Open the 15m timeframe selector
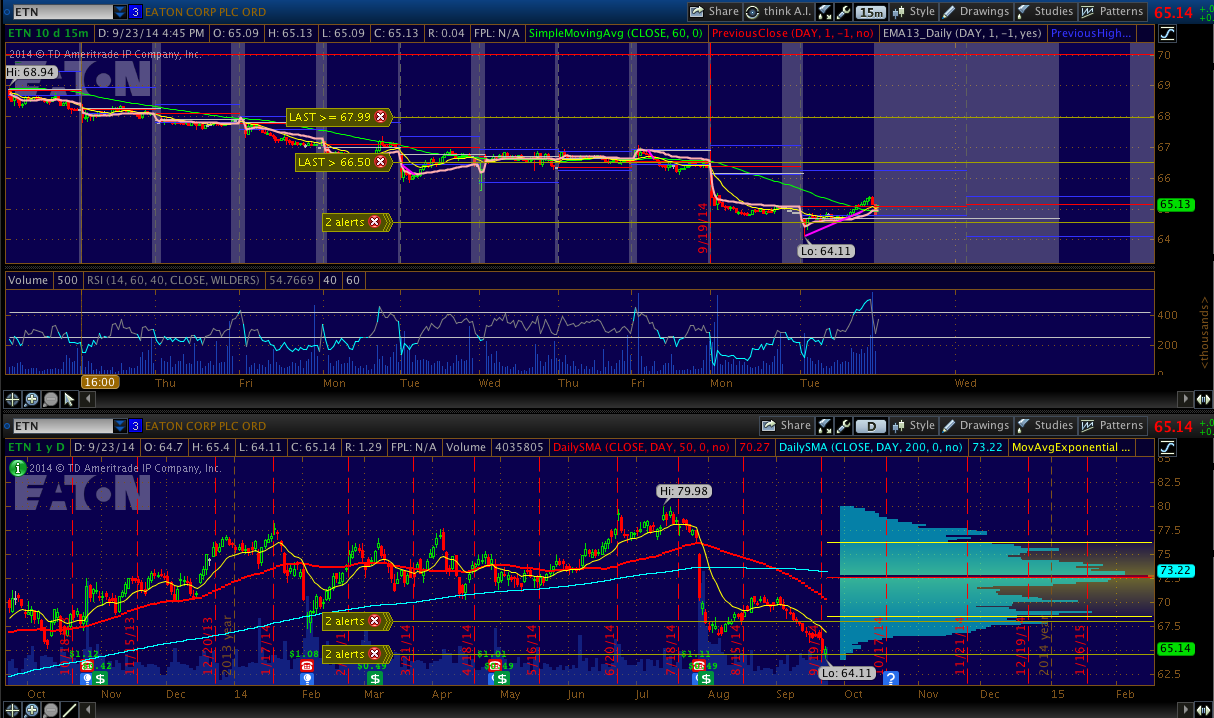 (x=871, y=12)
